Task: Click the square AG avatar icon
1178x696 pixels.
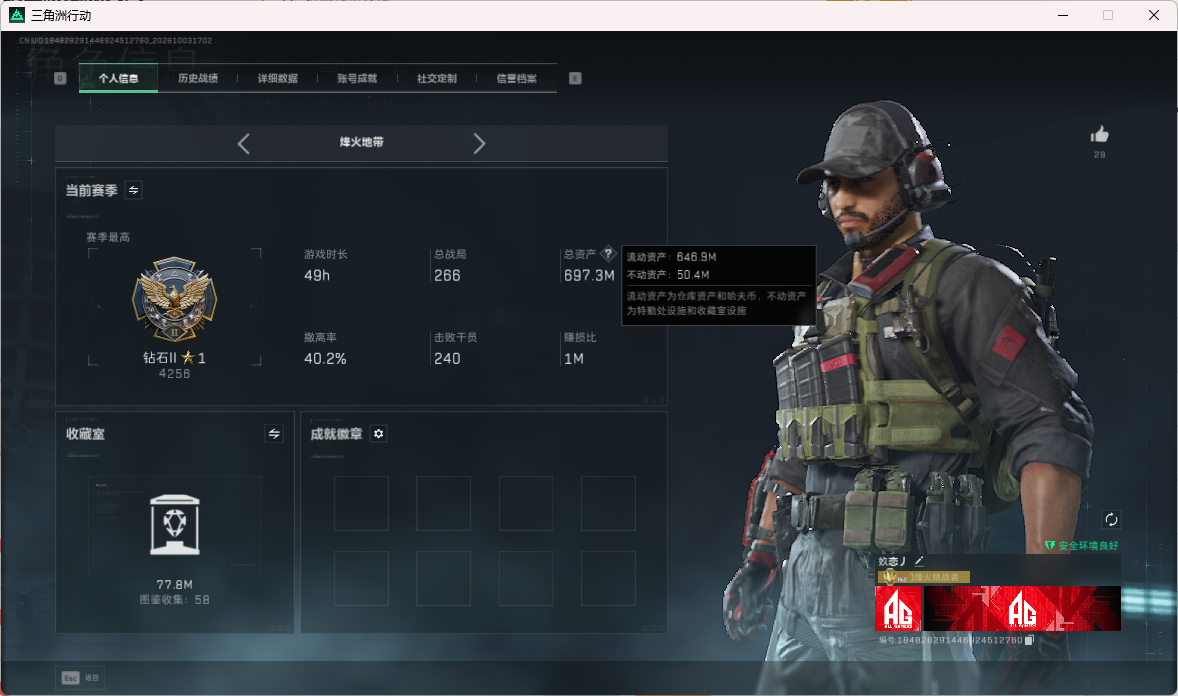Action: click(898, 608)
